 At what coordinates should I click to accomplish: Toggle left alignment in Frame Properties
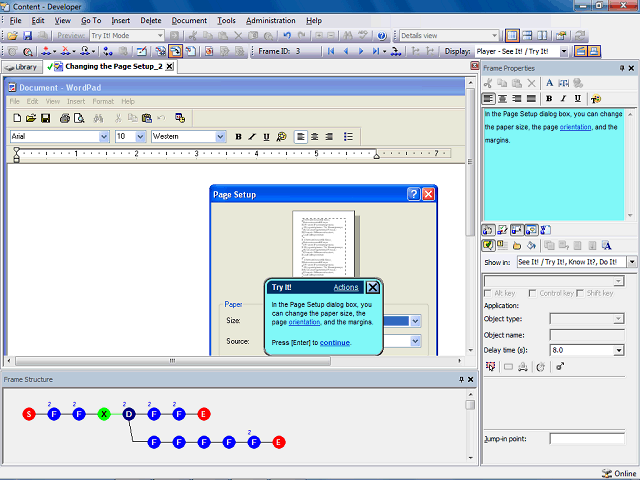click(488, 99)
